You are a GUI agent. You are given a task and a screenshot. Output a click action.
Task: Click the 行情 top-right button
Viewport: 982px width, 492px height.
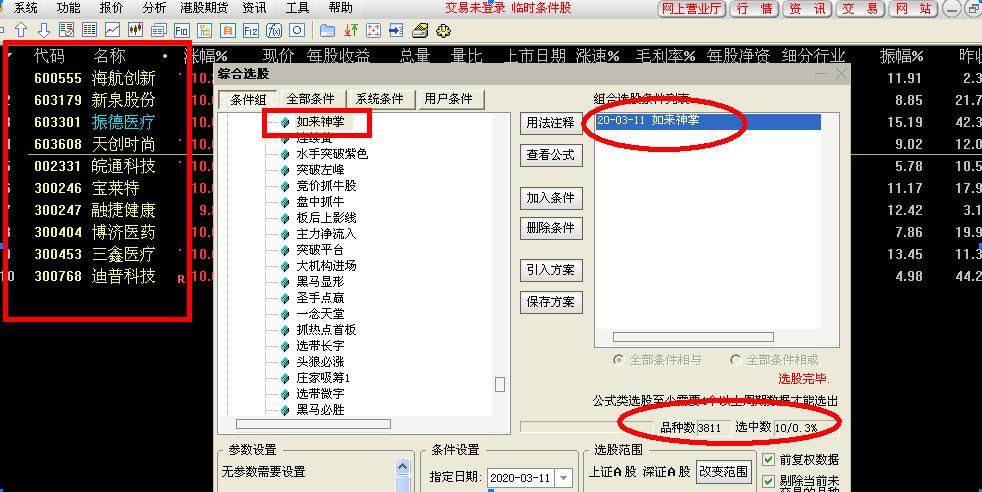[x=754, y=9]
